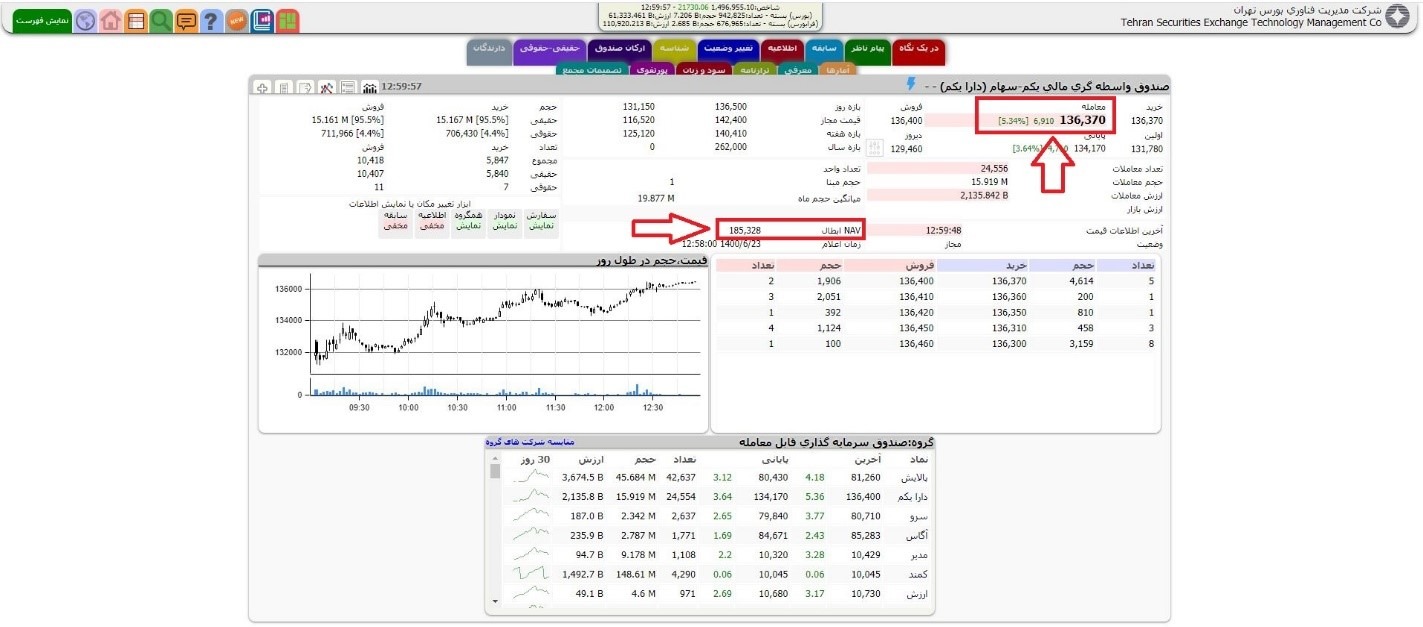
Task: Click the blue lightning bolt icon
Action: (x=911, y=85)
